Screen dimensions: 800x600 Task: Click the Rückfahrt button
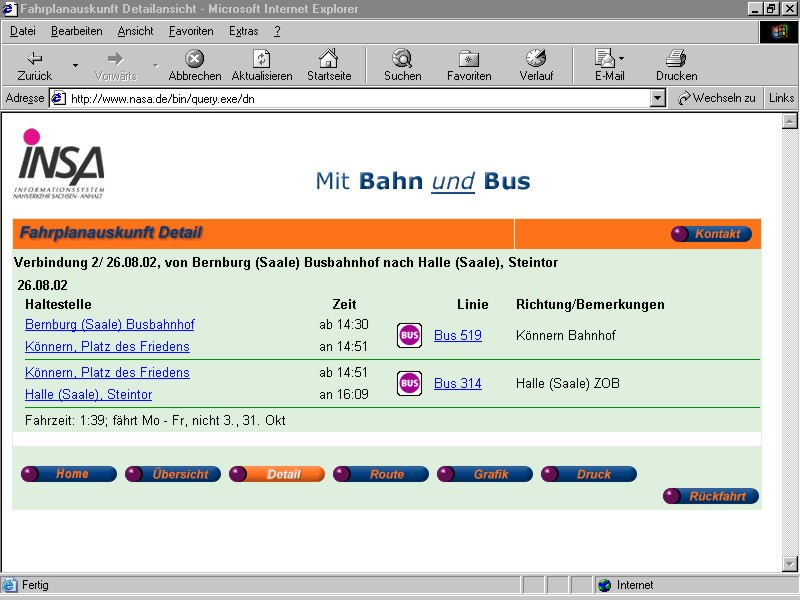[711, 496]
